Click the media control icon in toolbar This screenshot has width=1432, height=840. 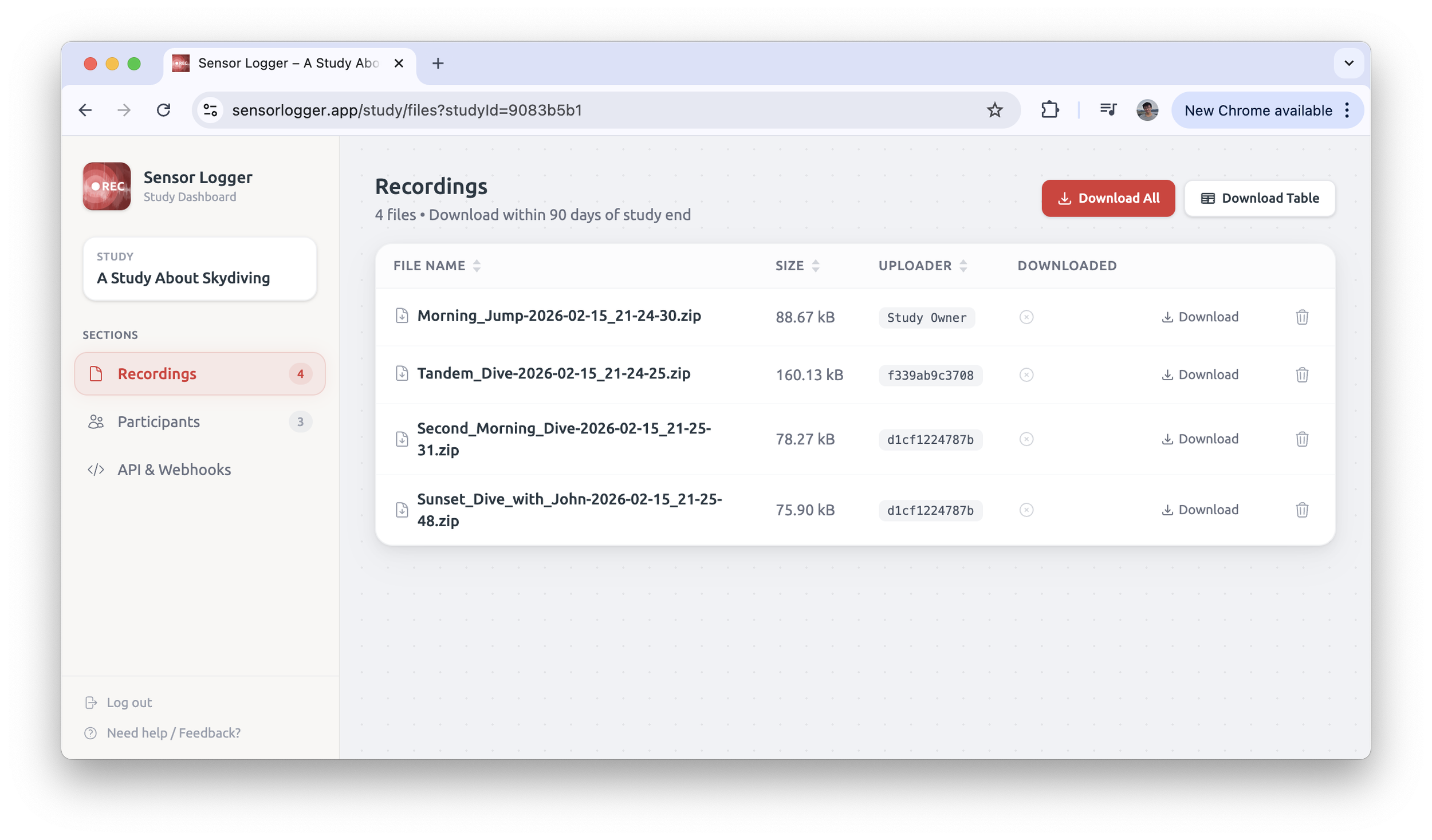1108,110
